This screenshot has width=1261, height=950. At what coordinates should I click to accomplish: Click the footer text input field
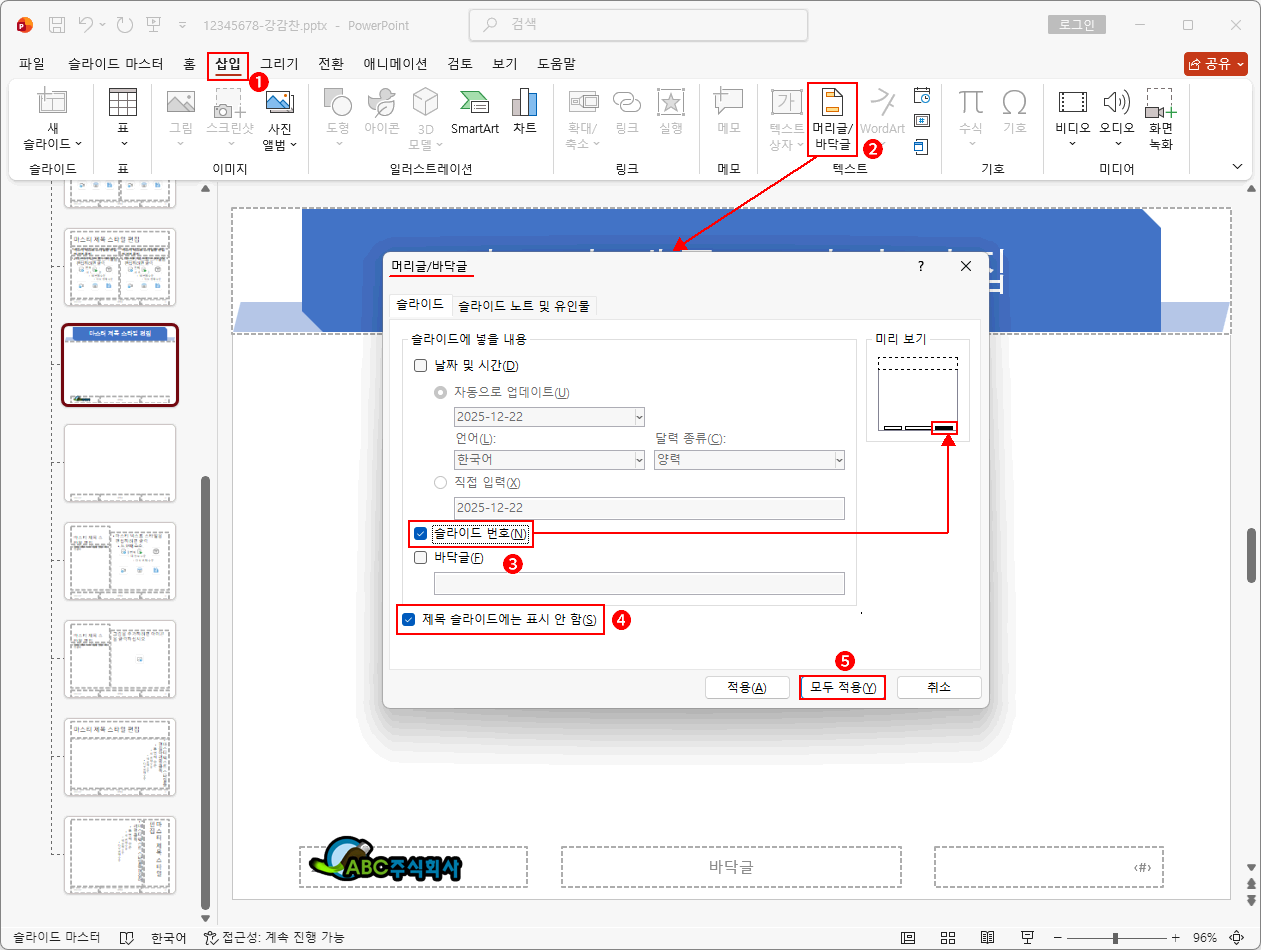pyautogui.click(x=639, y=584)
